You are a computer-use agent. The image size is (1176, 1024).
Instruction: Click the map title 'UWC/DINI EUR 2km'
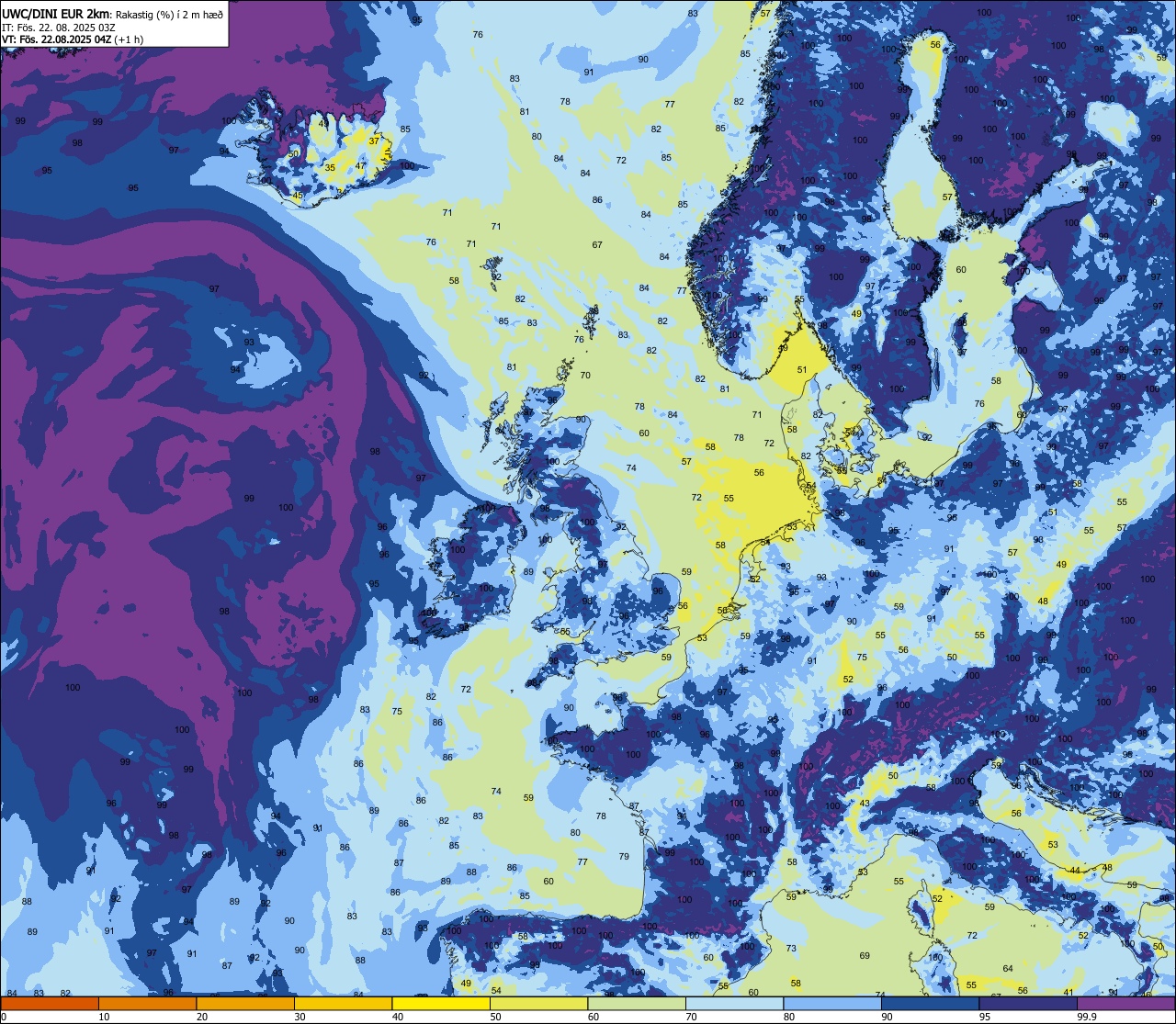coord(55,14)
